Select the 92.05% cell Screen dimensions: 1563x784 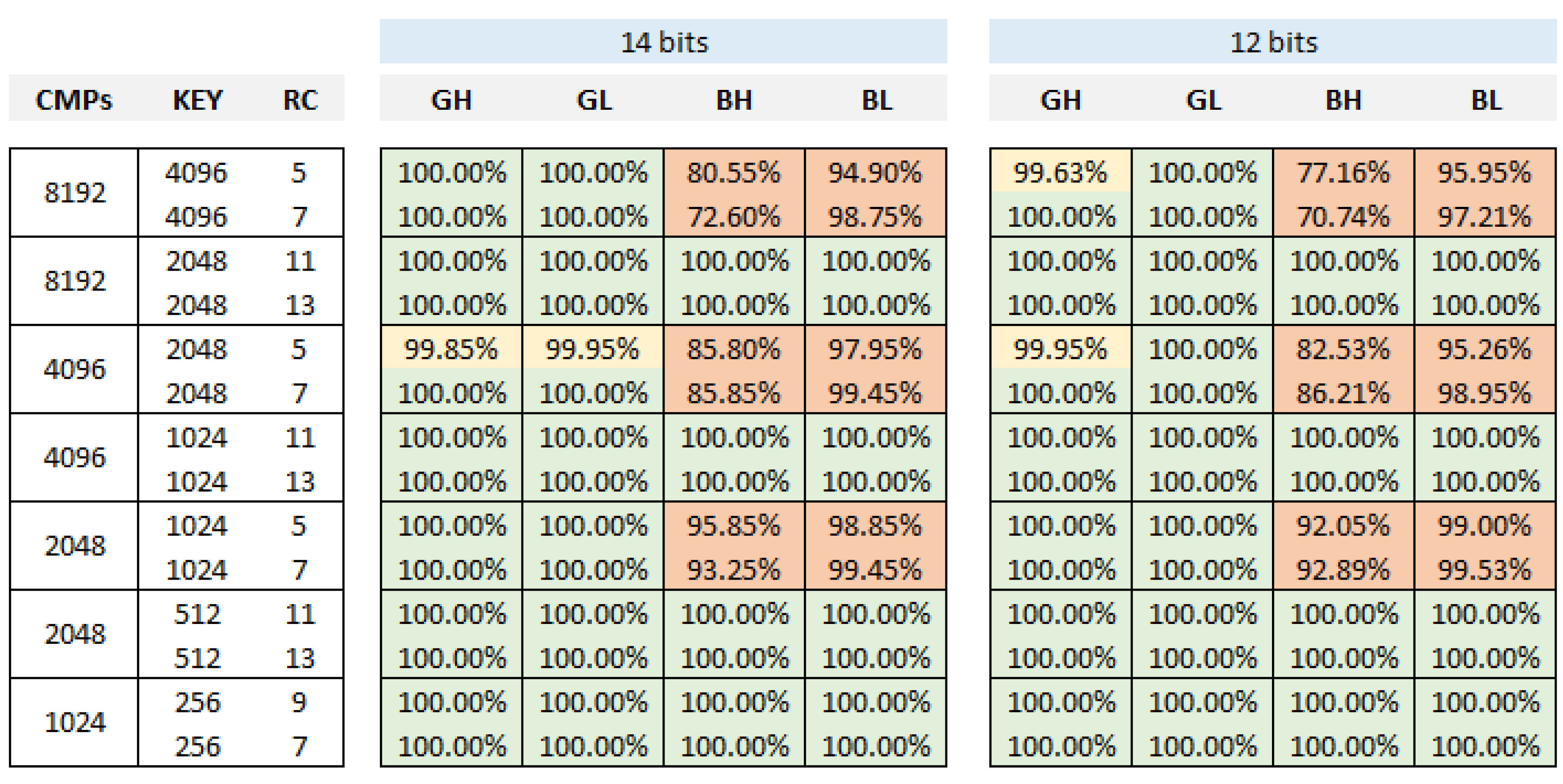tap(1343, 526)
